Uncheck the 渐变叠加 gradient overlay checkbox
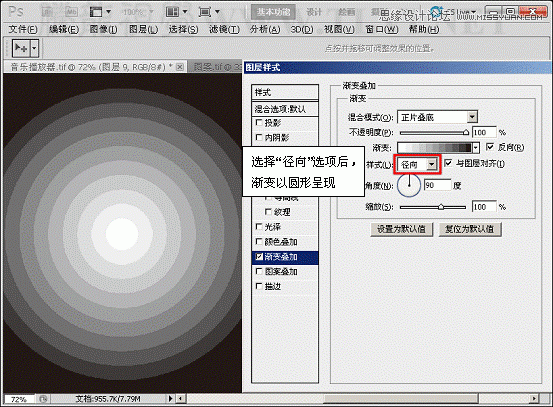Screen dimensions: 553x407 click(259, 256)
